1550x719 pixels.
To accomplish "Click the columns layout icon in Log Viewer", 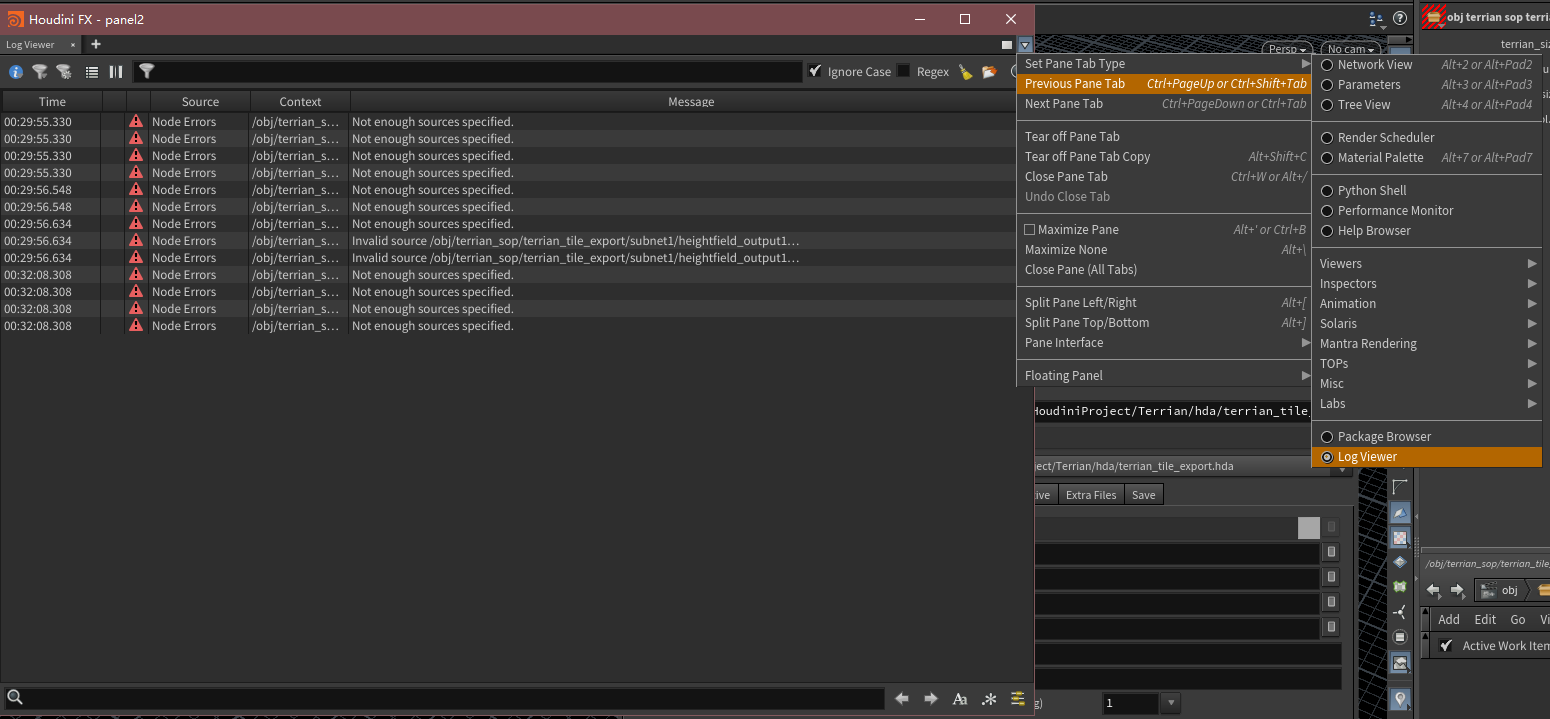I will click(x=116, y=72).
